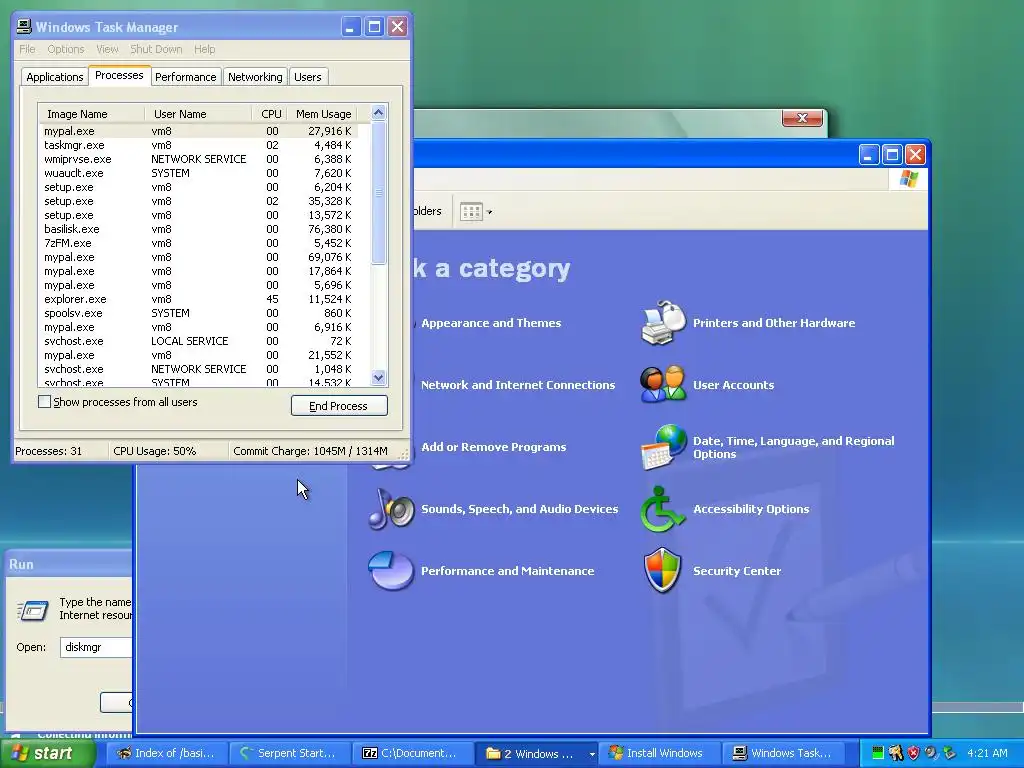Switch to the Performance tab

(x=185, y=77)
